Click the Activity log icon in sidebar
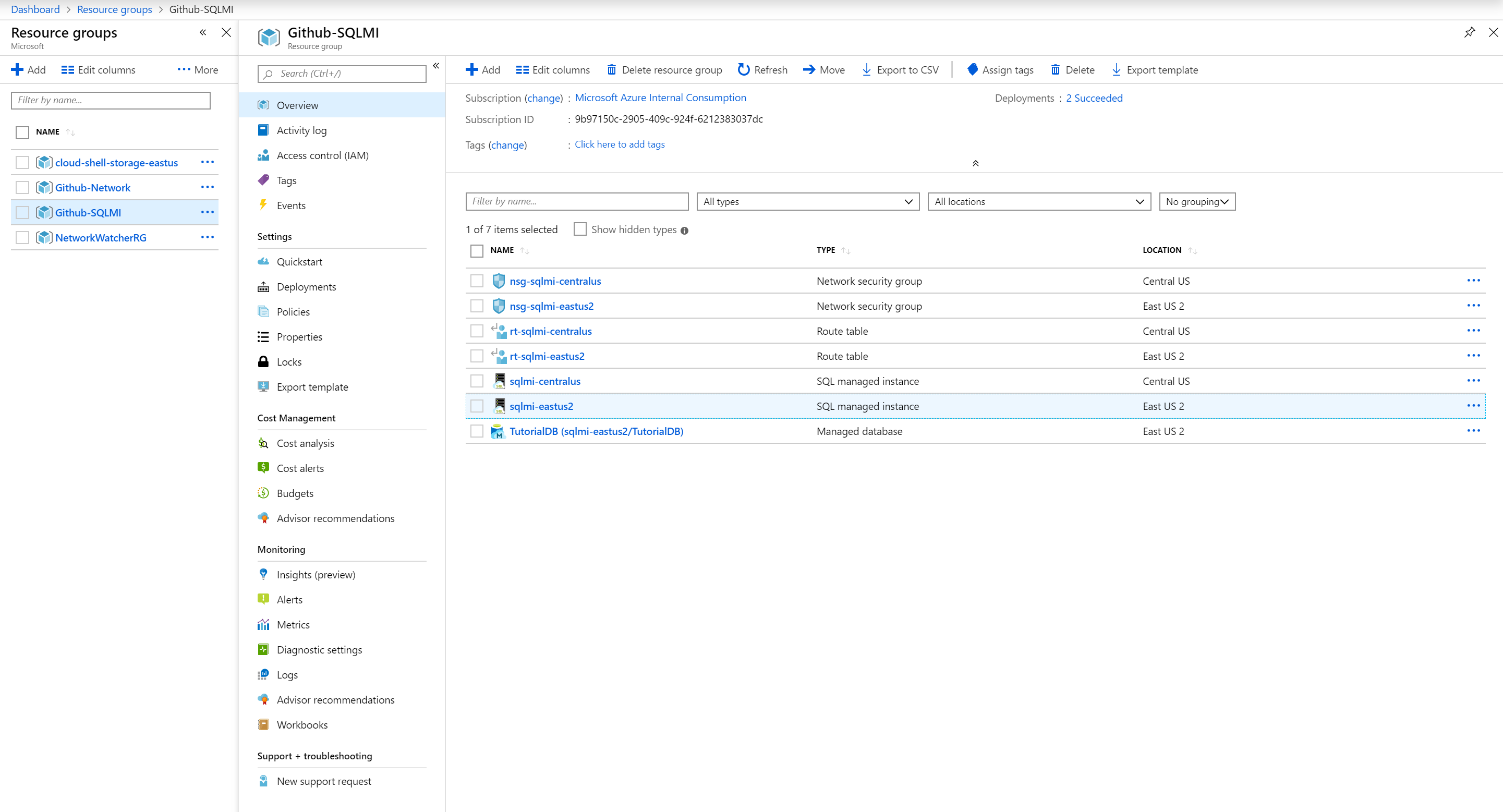This screenshot has width=1503, height=812. pyautogui.click(x=263, y=130)
